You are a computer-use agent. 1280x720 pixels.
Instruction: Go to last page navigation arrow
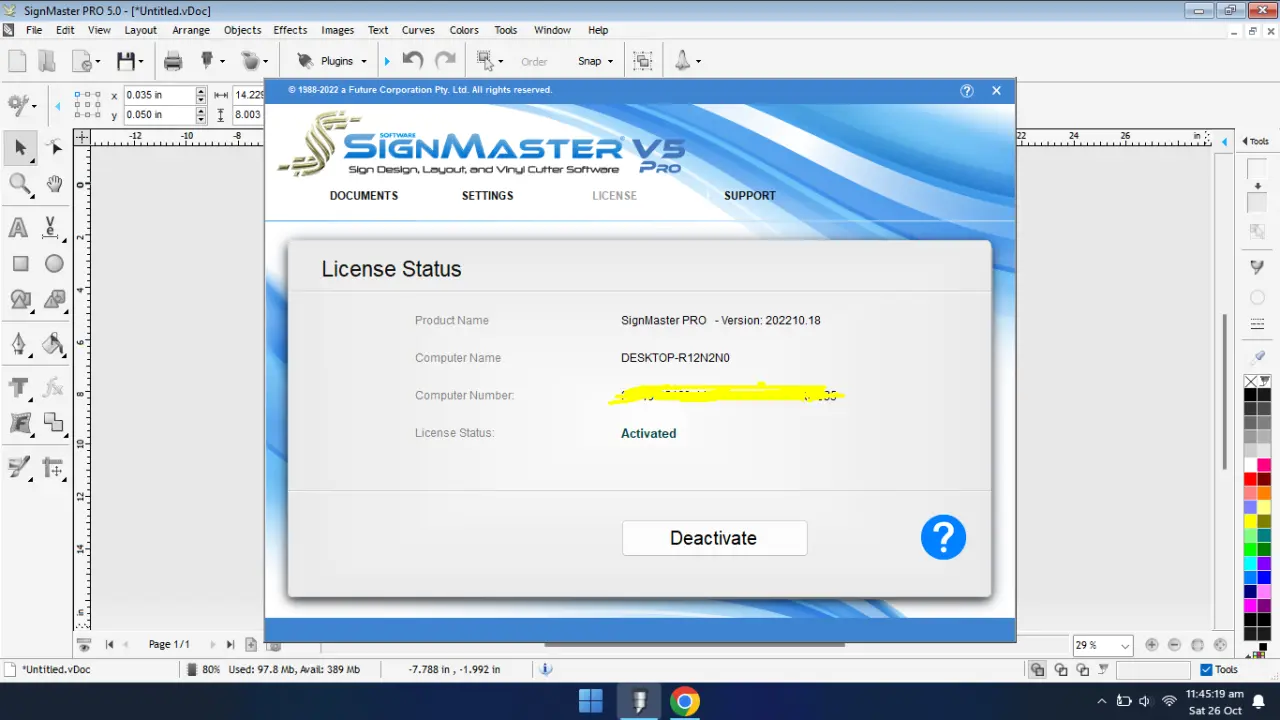click(230, 645)
